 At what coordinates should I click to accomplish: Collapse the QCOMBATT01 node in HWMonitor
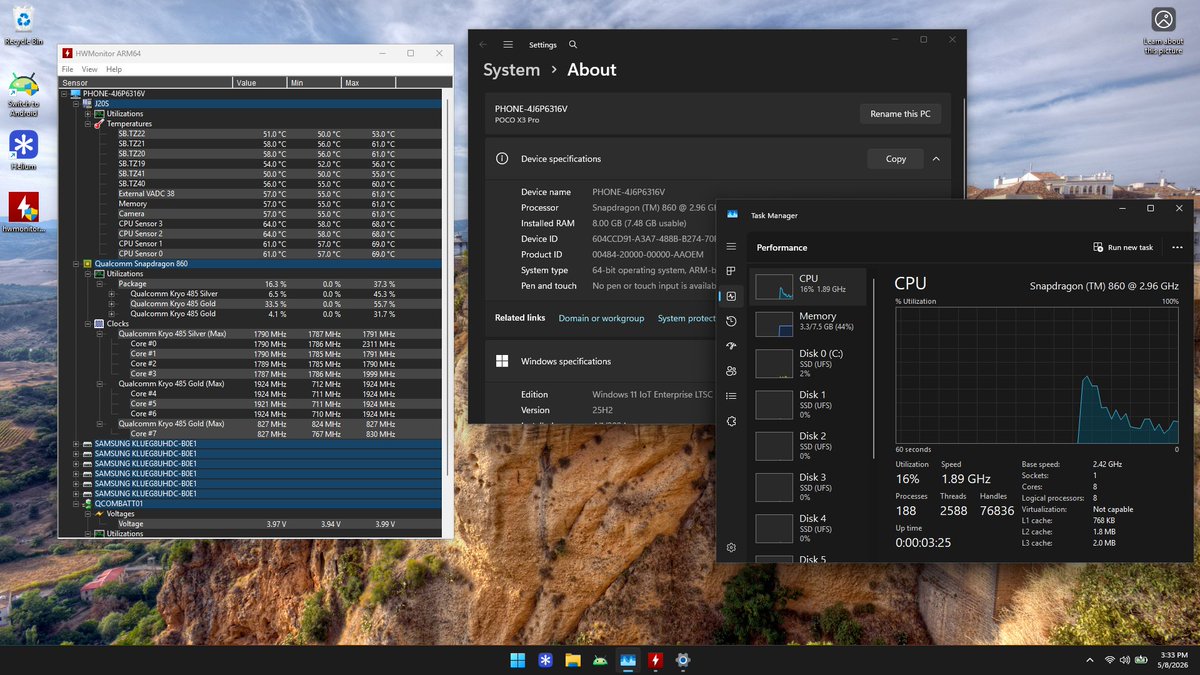(77, 504)
